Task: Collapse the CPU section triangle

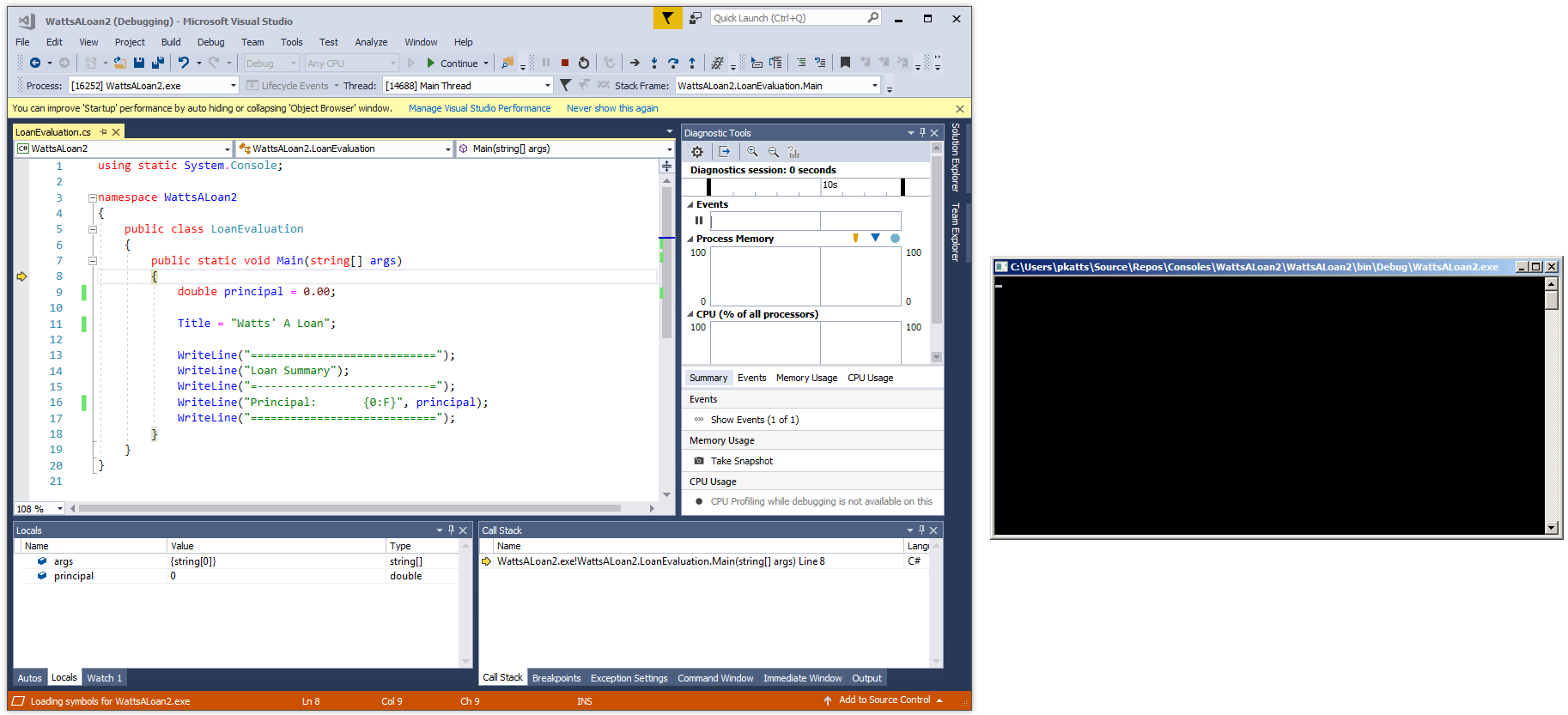Action: pos(690,315)
